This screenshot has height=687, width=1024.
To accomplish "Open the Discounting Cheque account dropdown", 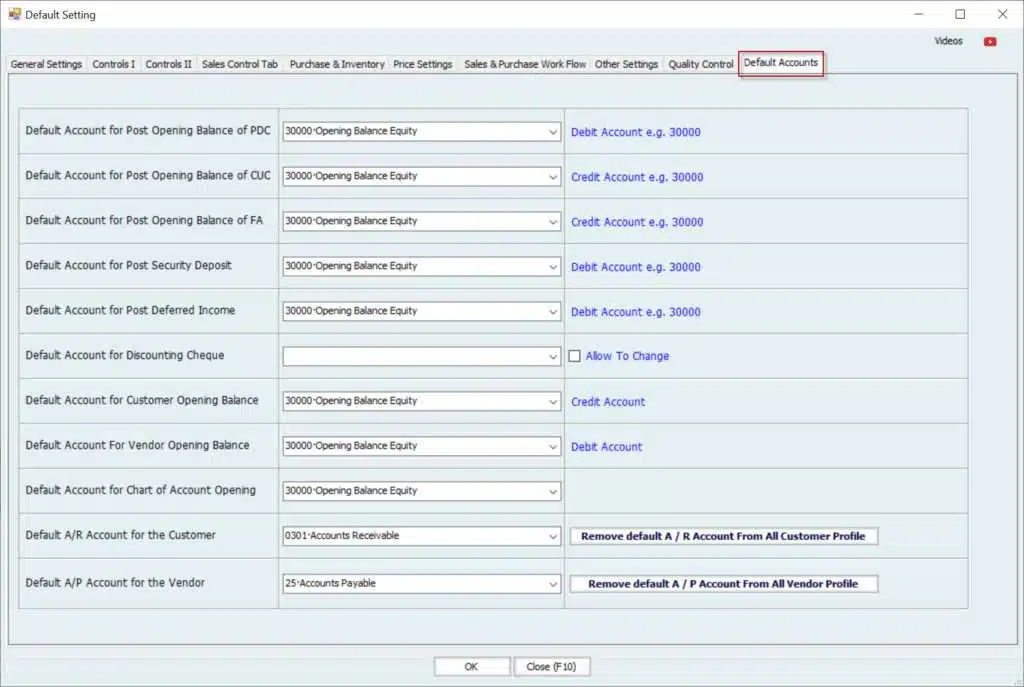I will [553, 356].
